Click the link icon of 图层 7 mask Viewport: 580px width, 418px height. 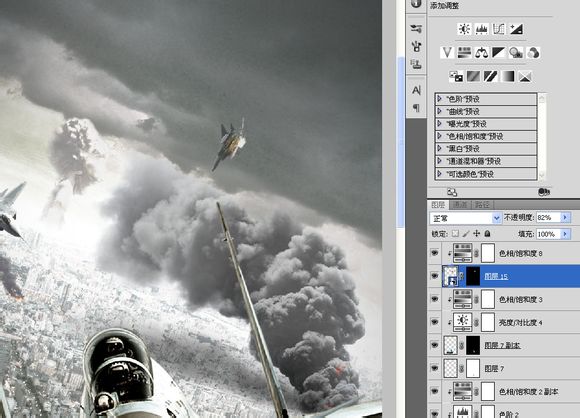(x=462, y=368)
